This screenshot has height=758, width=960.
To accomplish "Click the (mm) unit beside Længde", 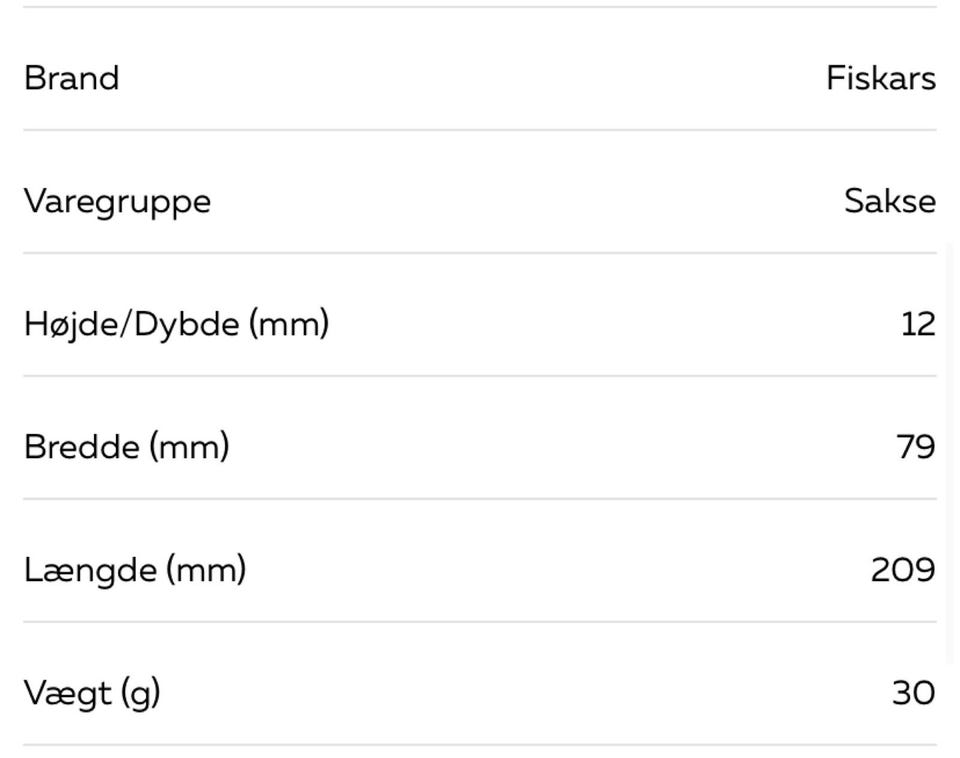I will [206, 570].
